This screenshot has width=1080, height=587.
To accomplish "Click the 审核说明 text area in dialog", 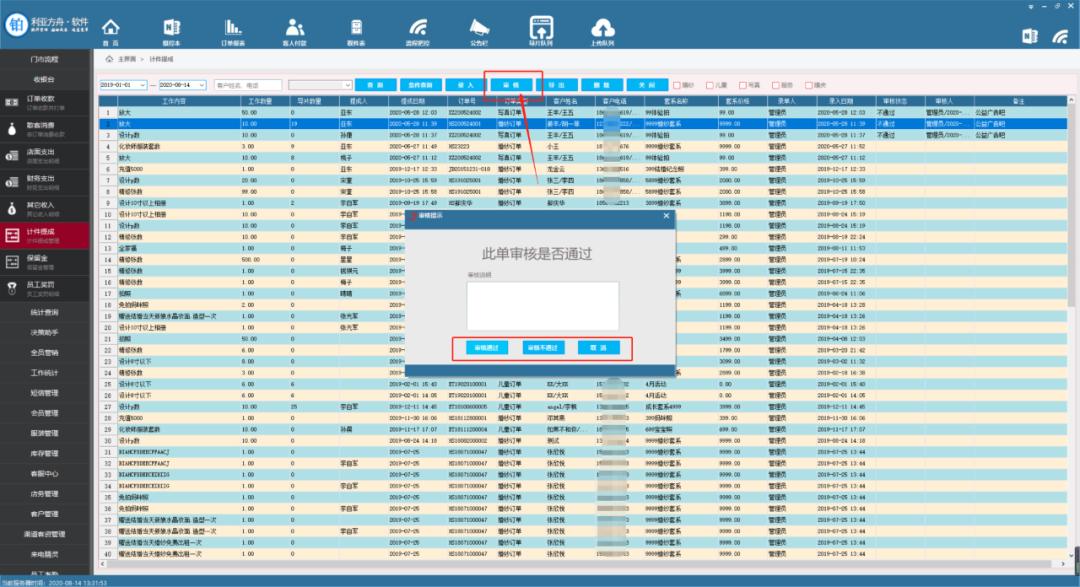I will (x=543, y=306).
